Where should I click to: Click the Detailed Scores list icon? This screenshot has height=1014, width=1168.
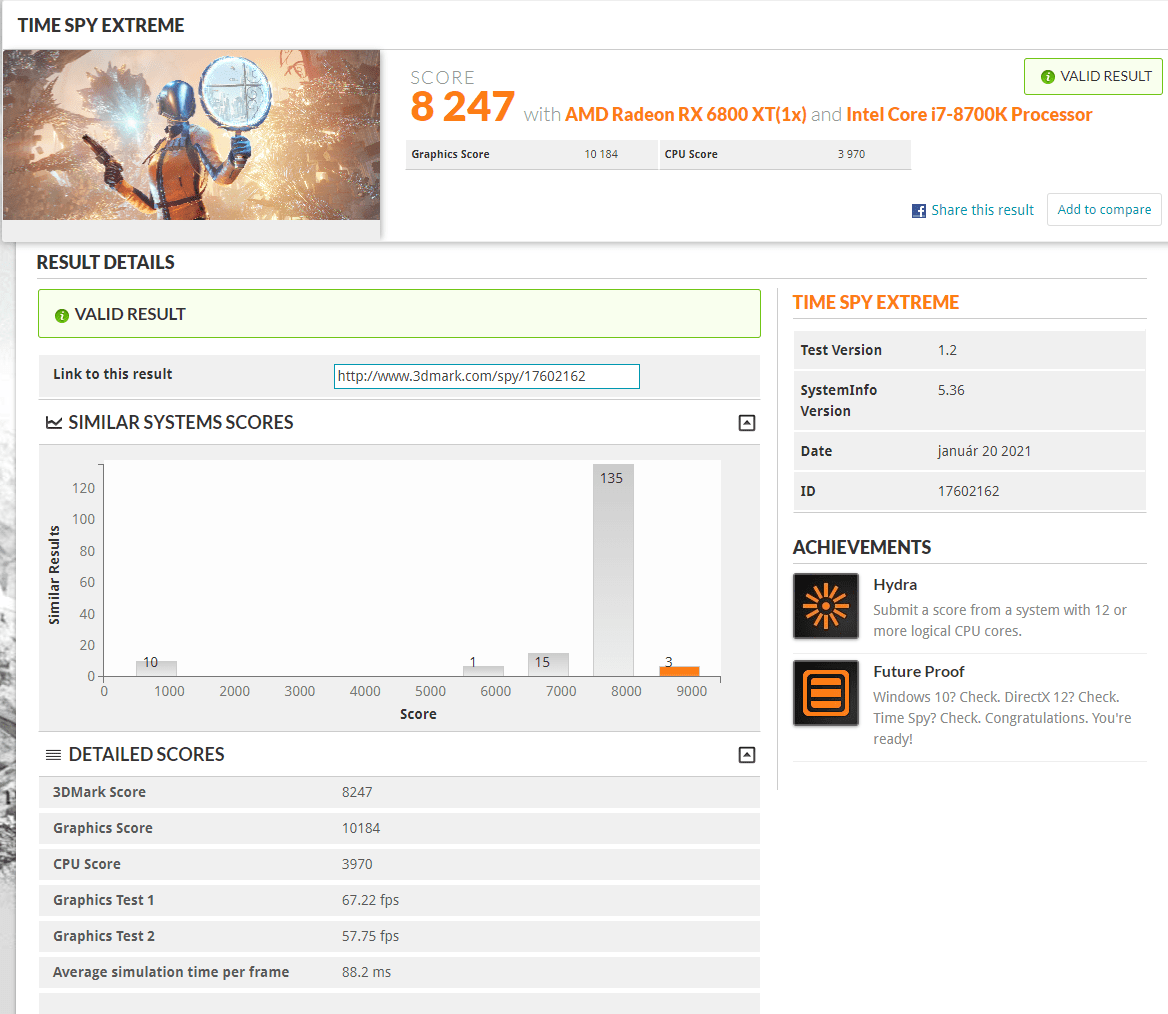pos(54,755)
